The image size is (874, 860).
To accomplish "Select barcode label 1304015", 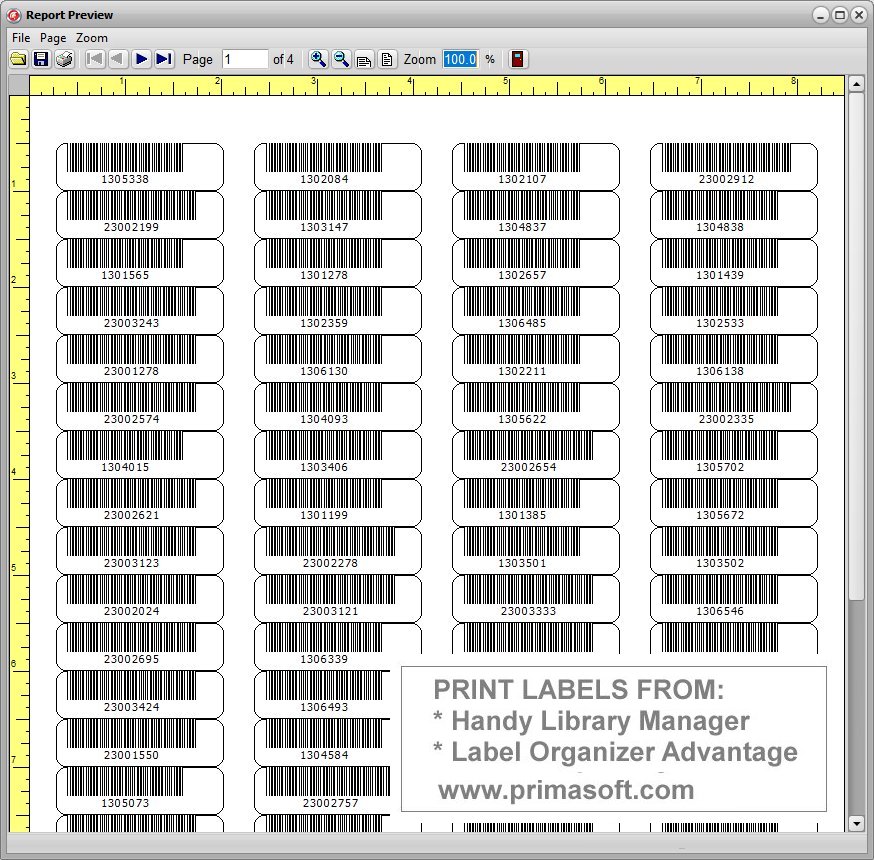I will 140,454.
